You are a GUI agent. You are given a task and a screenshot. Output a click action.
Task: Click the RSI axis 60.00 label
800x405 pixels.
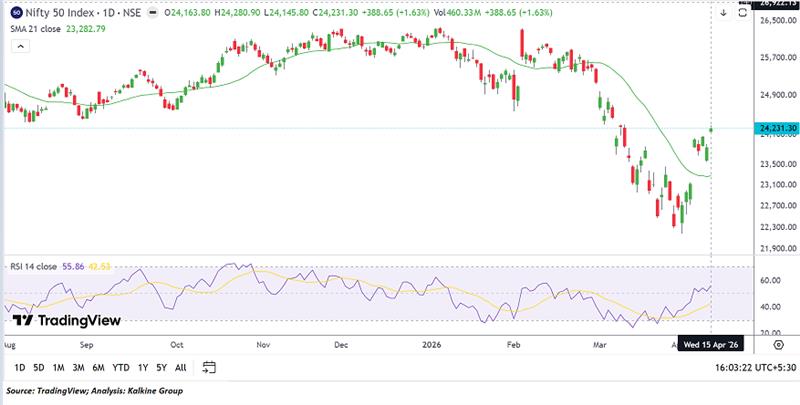[x=771, y=281]
